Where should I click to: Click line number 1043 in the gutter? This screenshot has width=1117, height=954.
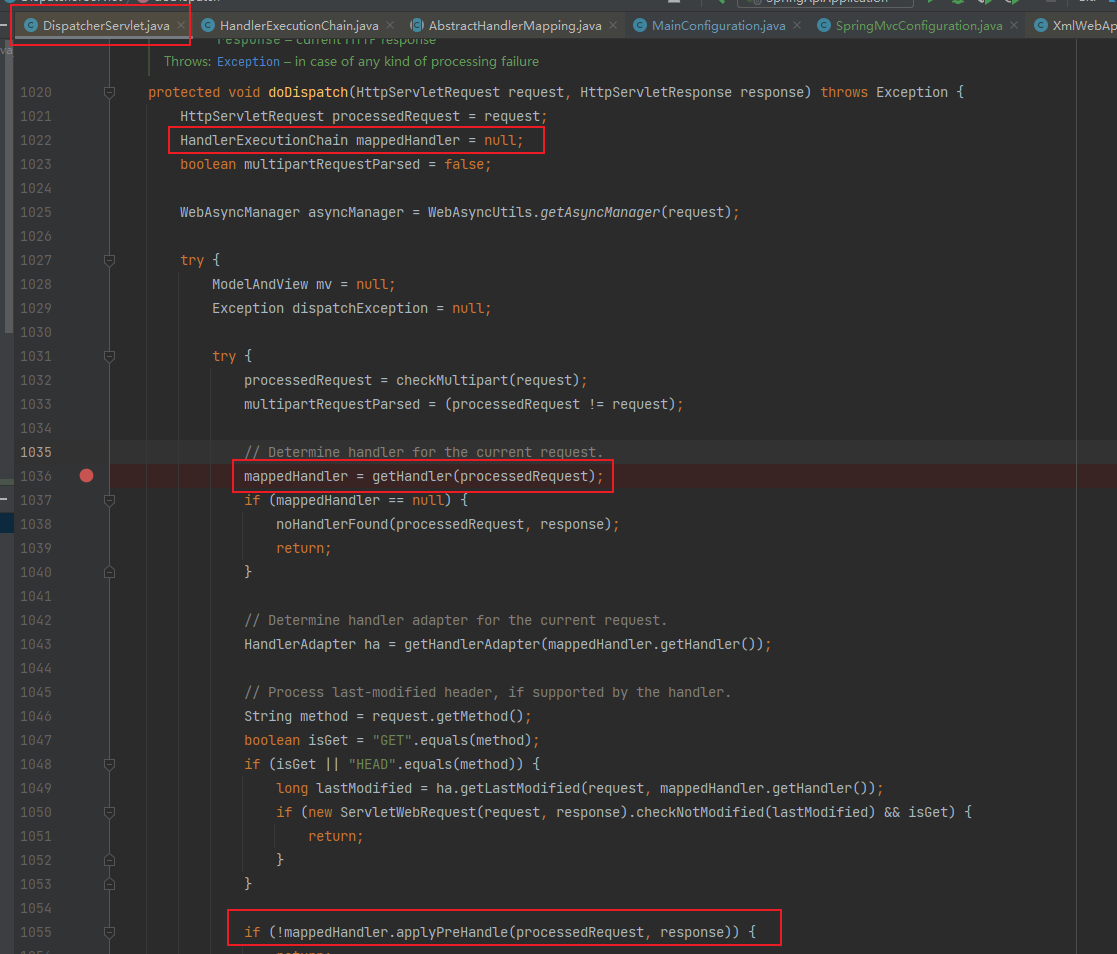(36, 644)
